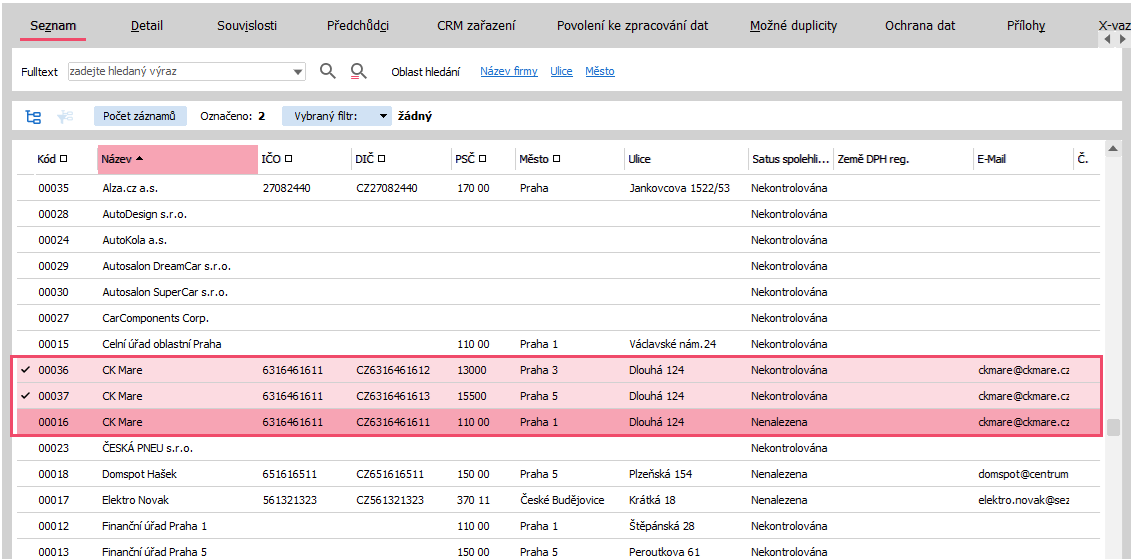This screenshot has width=1131, height=559.
Task: Uncheck the row 00036 CK Mare
Action: (25, 370)
